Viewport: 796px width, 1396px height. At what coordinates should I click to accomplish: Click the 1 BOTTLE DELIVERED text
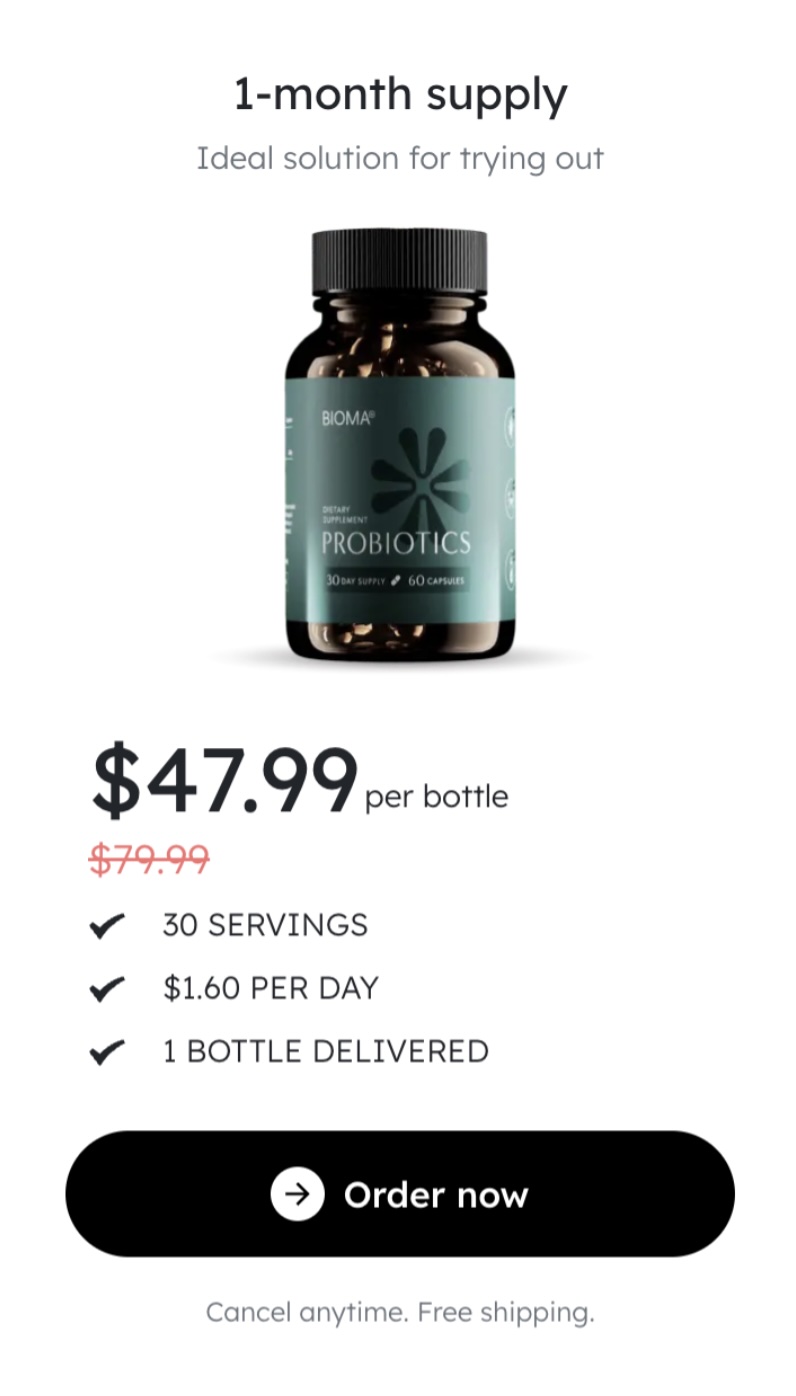point(326,1051)
